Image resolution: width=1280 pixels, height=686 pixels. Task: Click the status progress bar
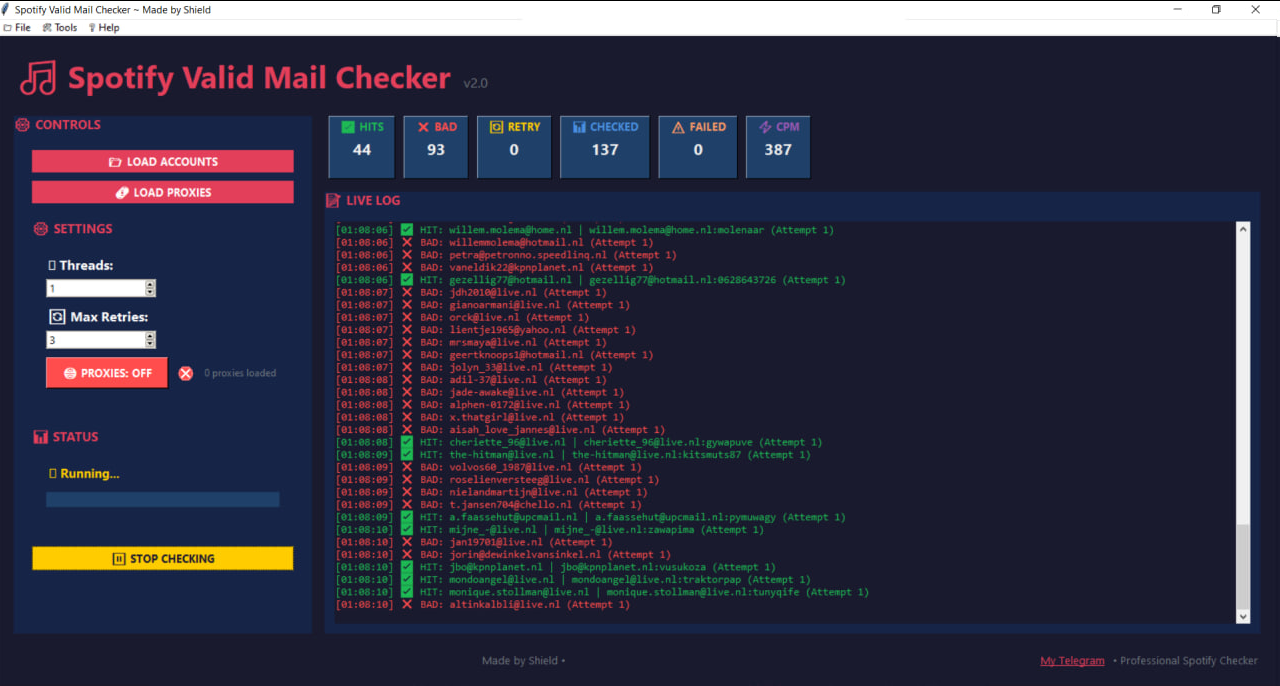(x=163, y=499)
